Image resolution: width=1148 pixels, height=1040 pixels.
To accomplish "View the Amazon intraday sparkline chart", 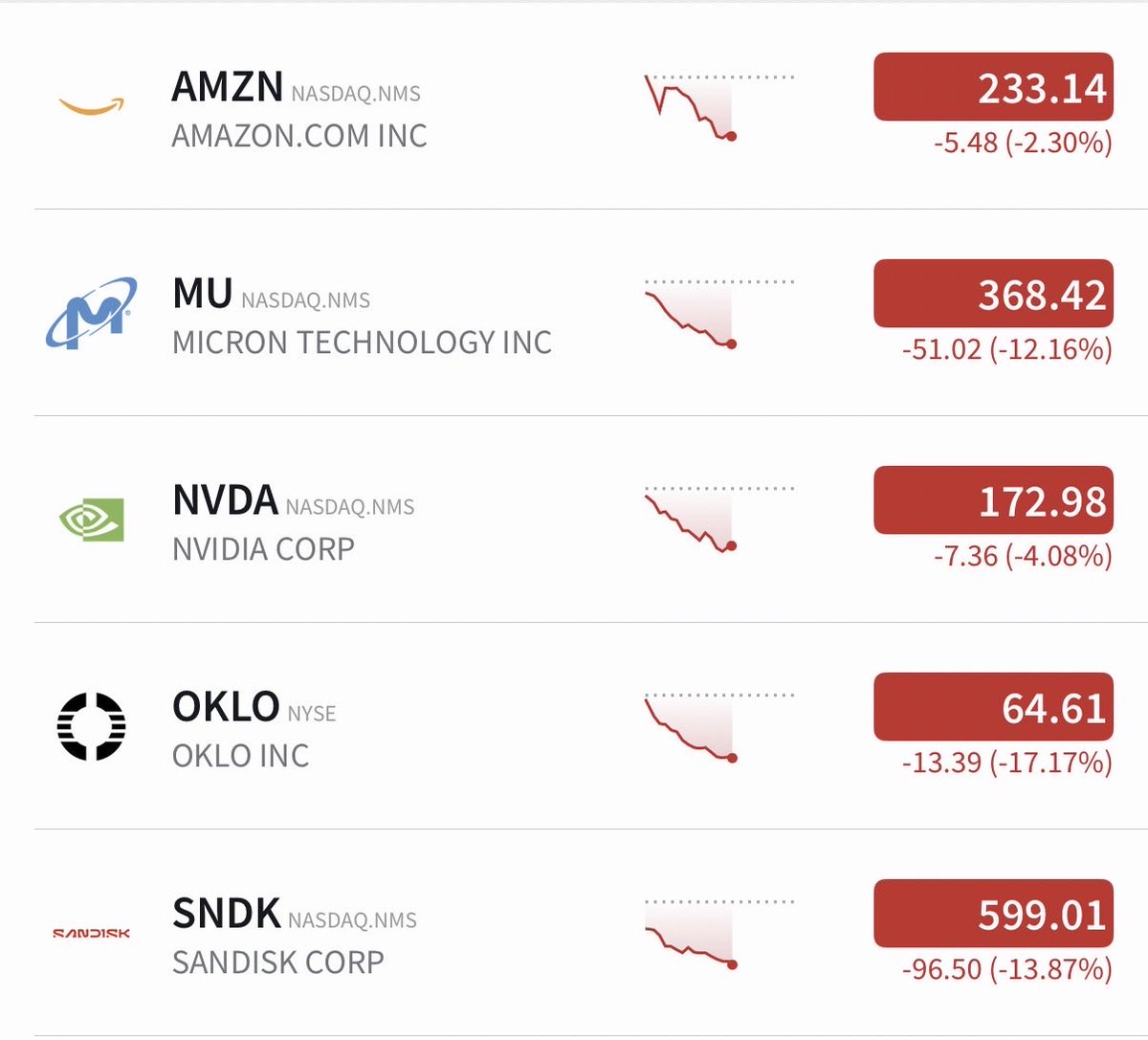I will pos(717,107).
